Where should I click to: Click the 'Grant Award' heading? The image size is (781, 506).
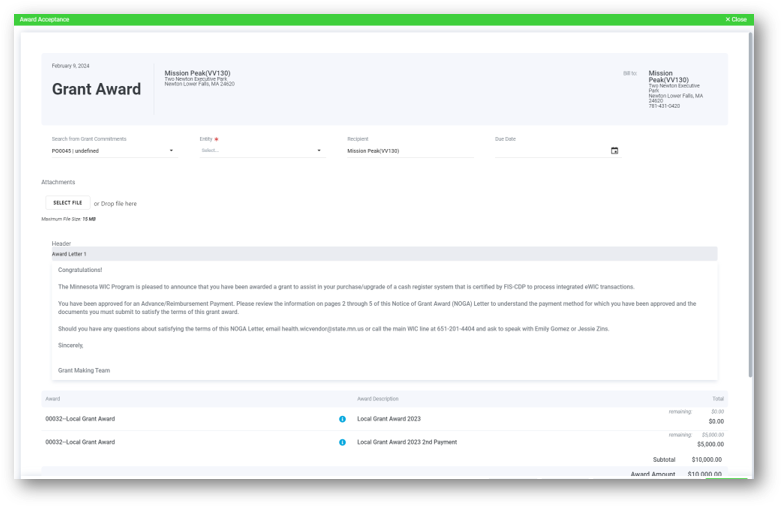(x=97, y=89)
